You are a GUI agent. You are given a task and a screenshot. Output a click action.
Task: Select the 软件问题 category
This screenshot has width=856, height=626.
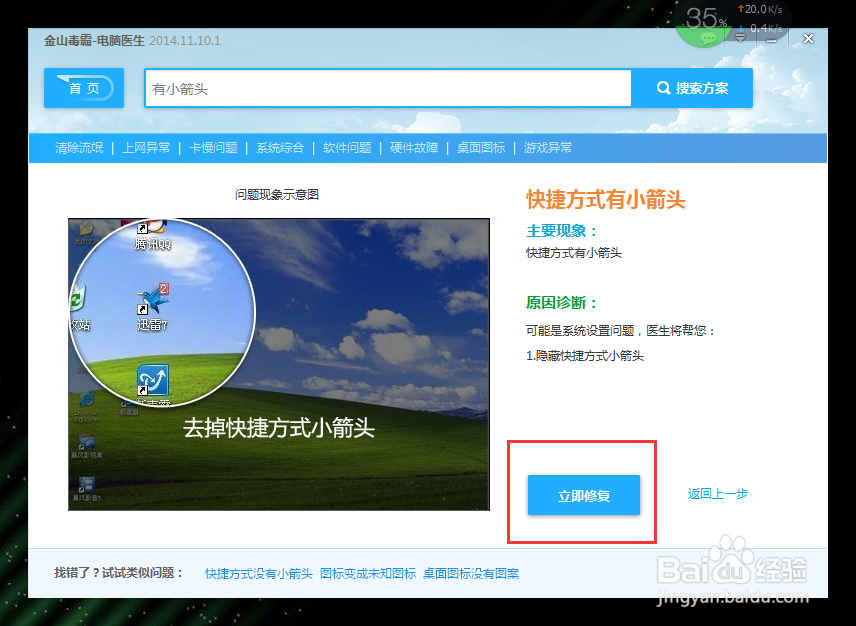[x=347, y=148]
